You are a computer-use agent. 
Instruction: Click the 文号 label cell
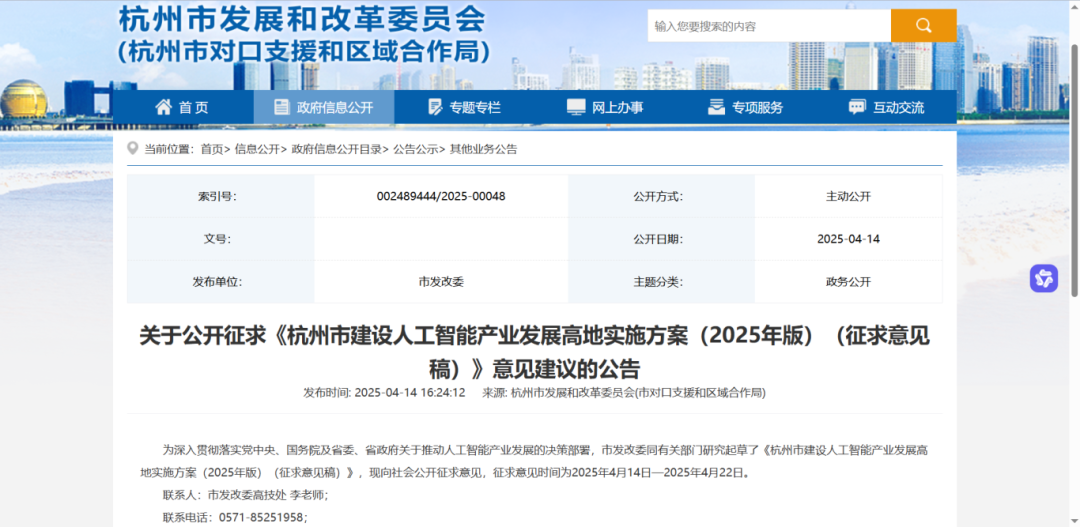[x=220, y=239]
